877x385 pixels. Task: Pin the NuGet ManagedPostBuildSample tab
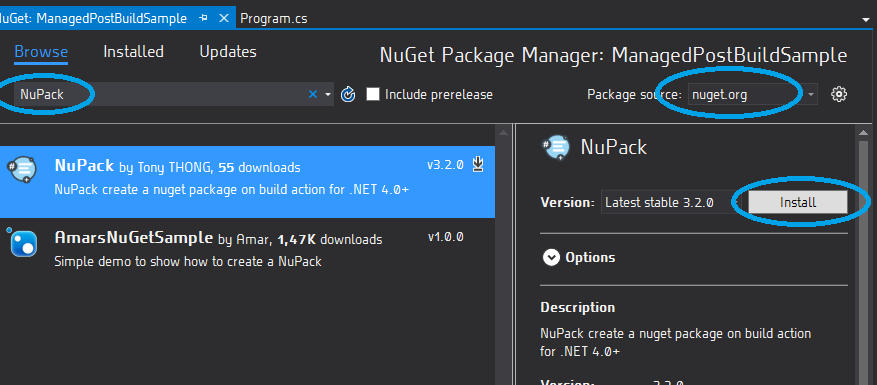(x=204, y=18)
